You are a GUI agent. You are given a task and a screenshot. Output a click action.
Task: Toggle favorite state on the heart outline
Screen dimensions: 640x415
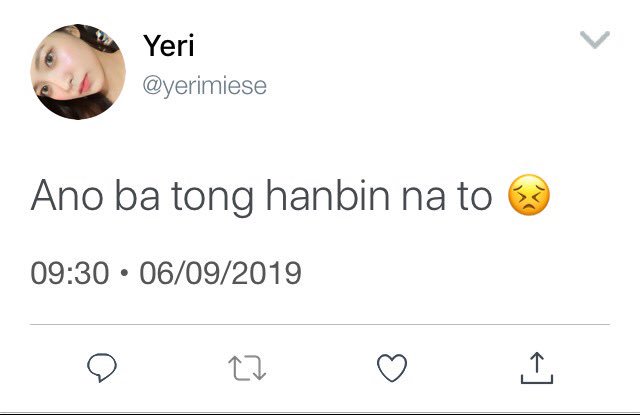[392, 368]
